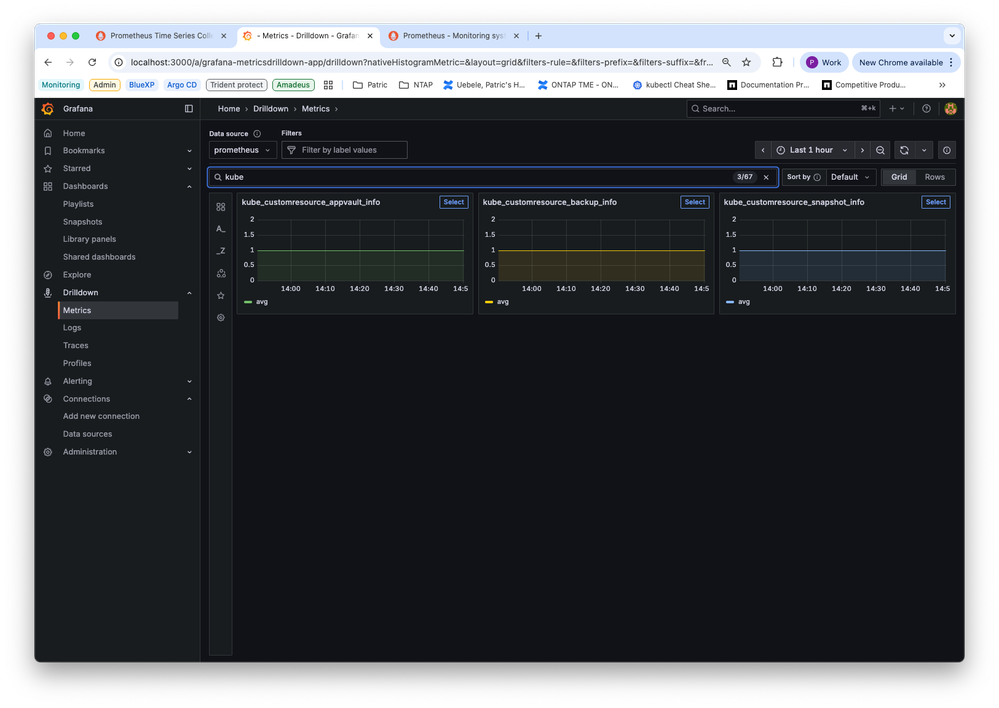Switch metrics layout to Grid
The width and height of the screenshot is (999, 708).
point(899,177)
